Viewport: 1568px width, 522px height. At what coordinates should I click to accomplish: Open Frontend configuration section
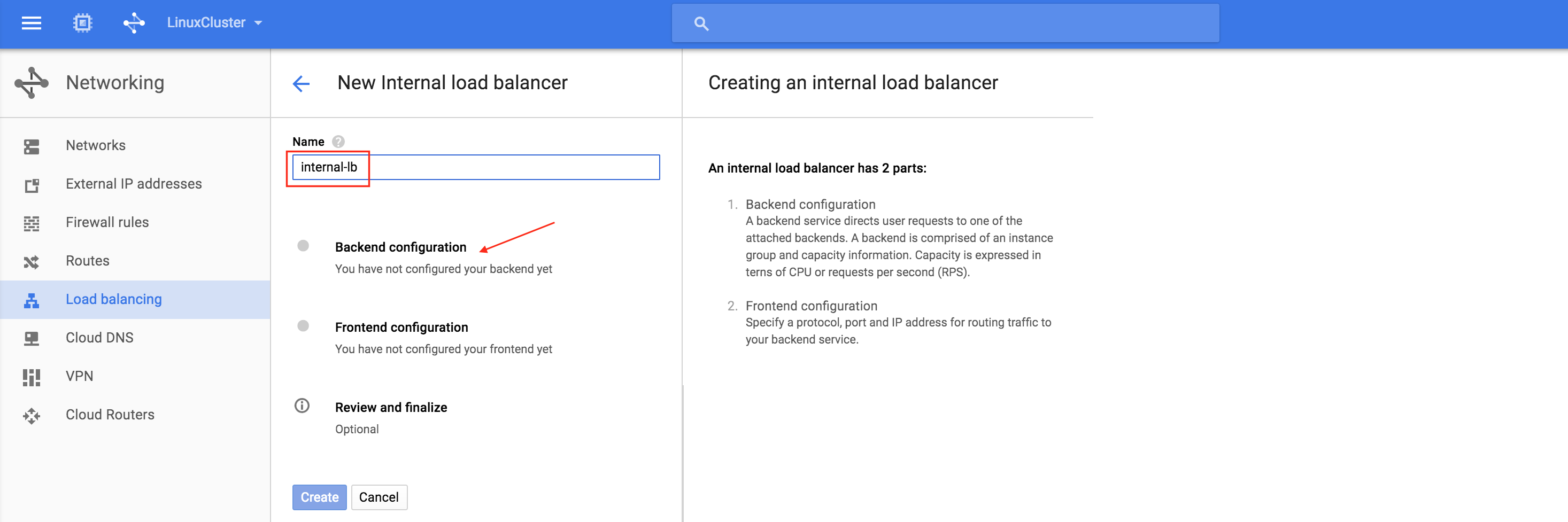401,328
